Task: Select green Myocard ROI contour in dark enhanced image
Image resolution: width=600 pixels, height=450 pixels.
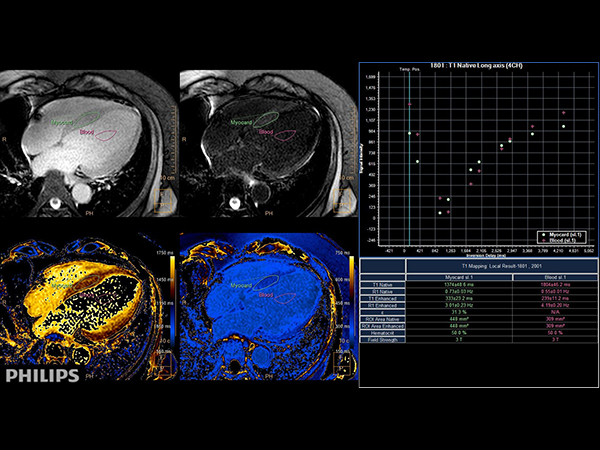Action: pos(266,119)
